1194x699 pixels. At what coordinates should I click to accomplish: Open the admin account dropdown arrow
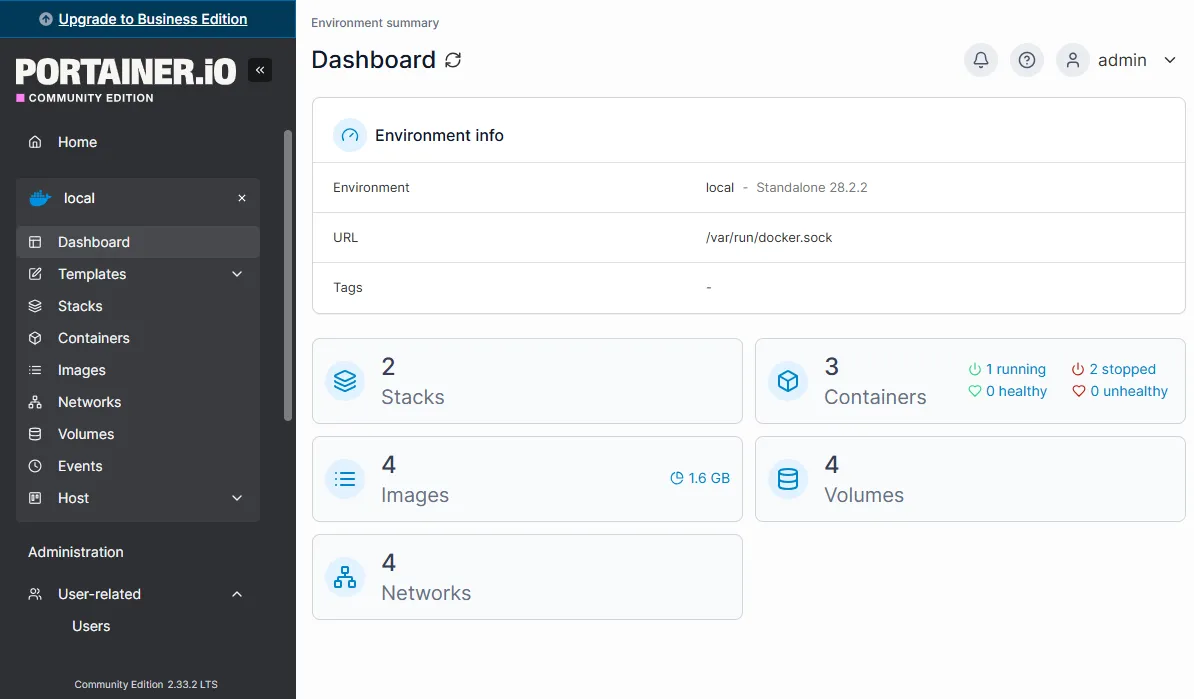point(1170,60)
